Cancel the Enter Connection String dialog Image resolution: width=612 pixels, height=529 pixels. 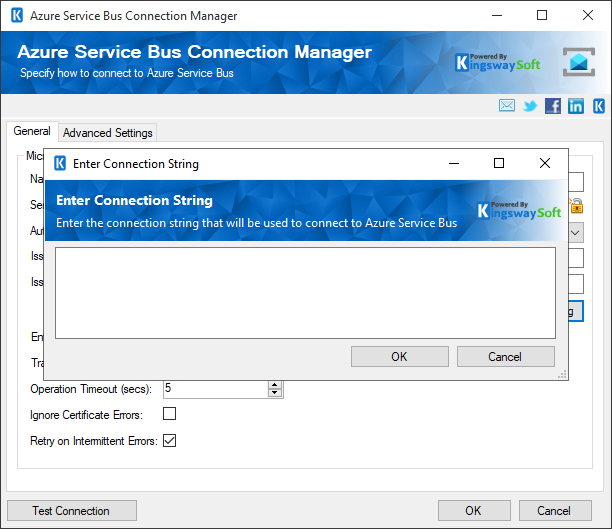[506, 356]
